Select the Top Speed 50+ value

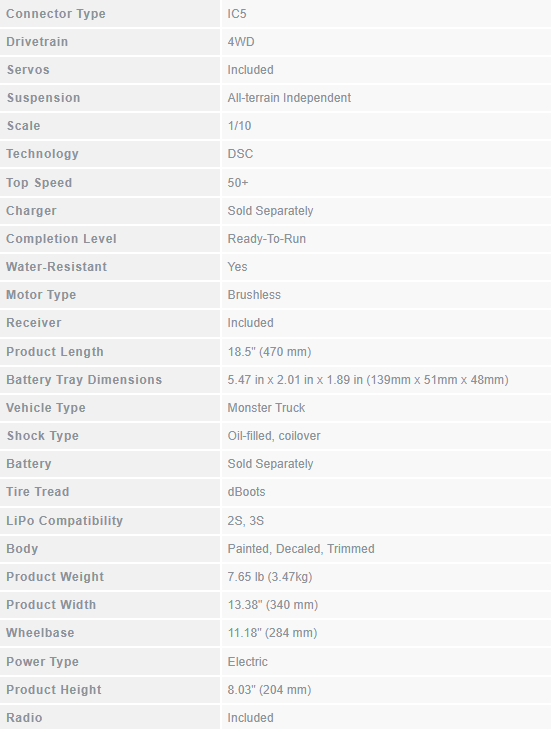tap(238, 183)
